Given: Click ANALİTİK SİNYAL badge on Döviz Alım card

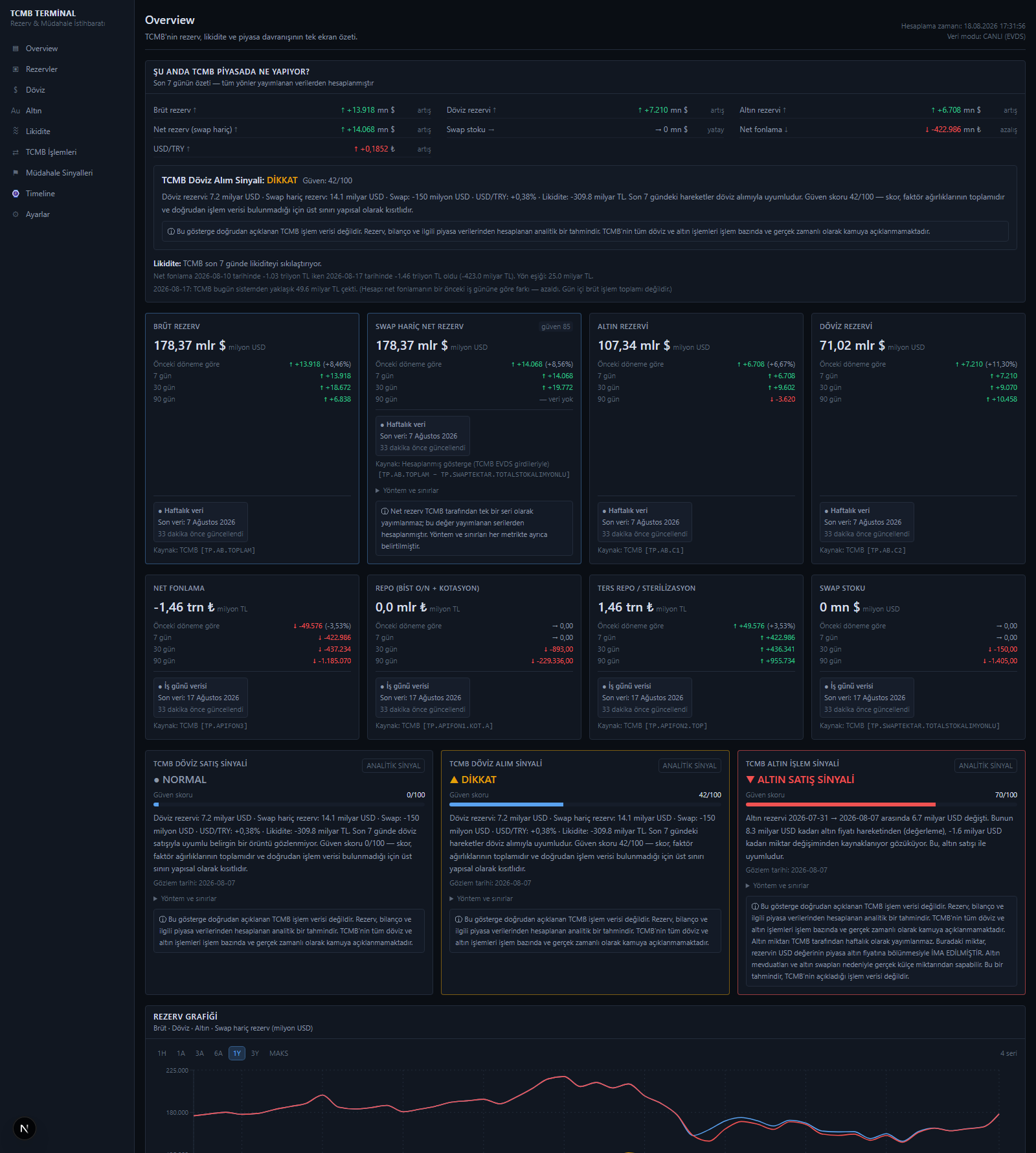Looking at the screenshot, I should [x=690, y=766].
